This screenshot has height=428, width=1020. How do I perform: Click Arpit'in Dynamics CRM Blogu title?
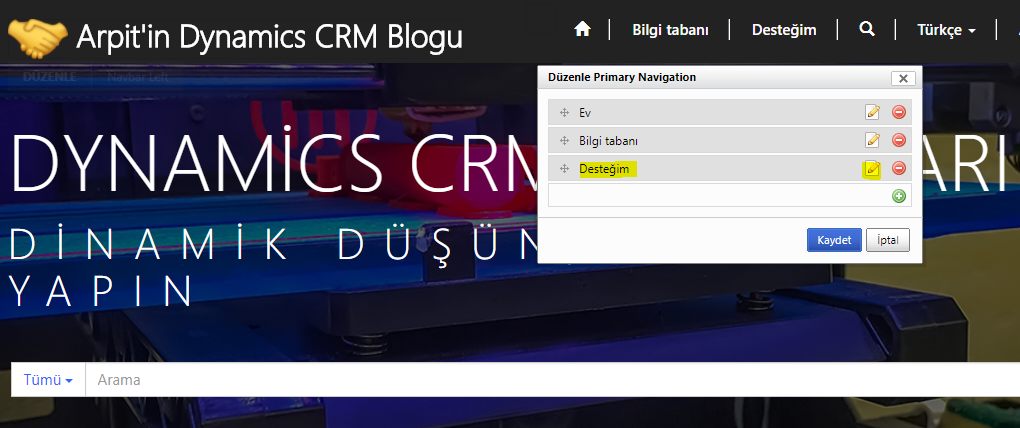[269, 38]
